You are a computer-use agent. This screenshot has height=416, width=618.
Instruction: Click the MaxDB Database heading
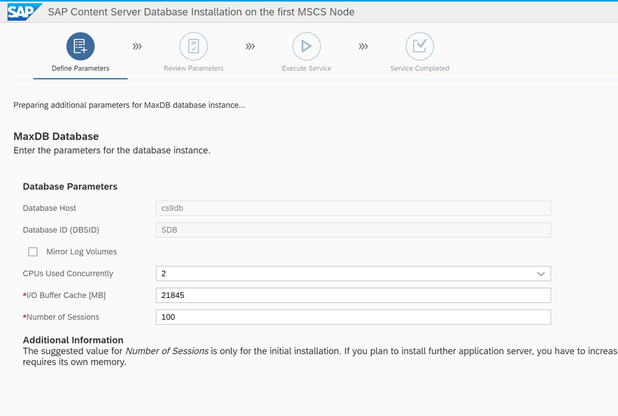coord(56,136)
